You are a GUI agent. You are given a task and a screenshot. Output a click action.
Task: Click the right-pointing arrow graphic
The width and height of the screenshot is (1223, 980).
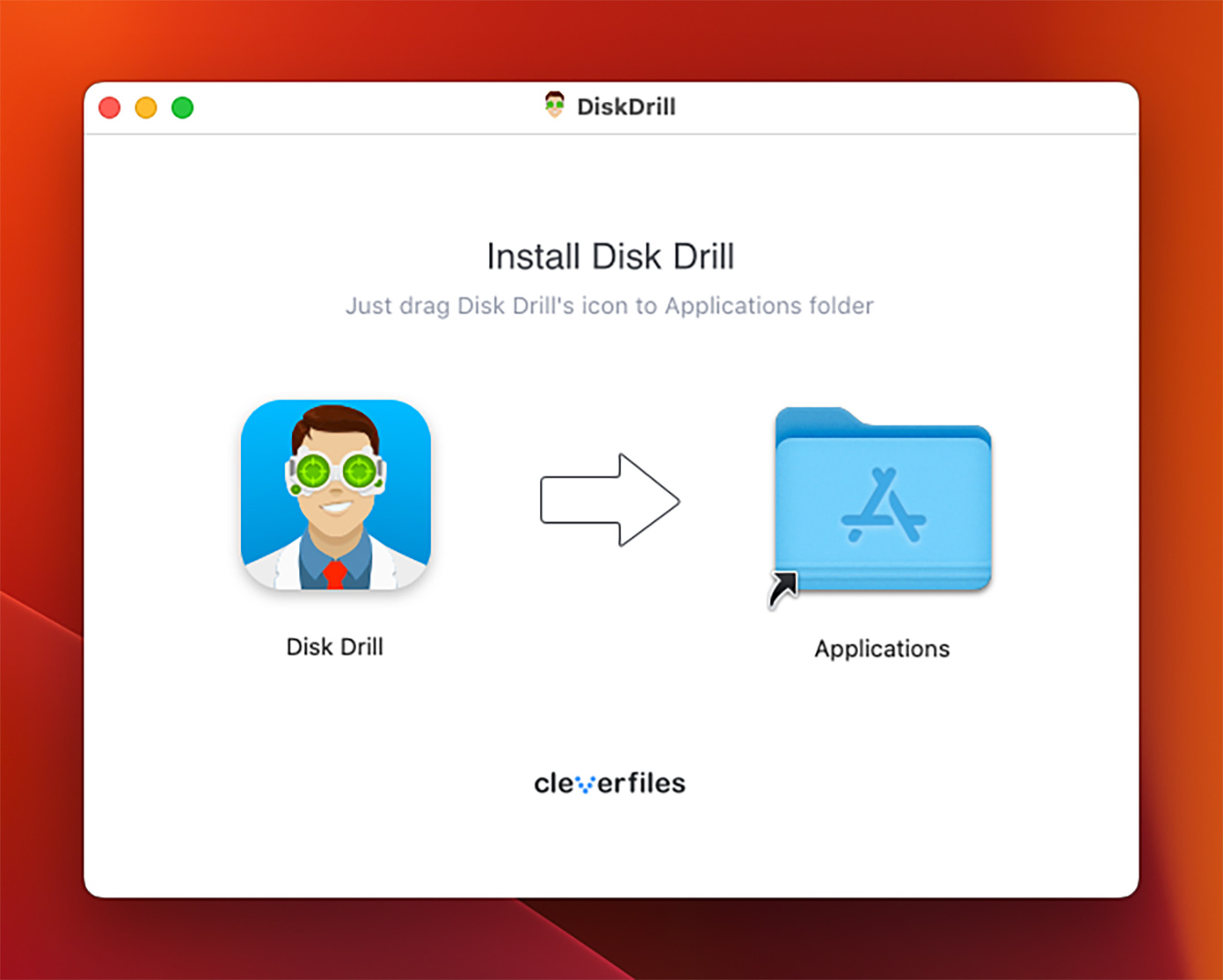click(610, 500)
